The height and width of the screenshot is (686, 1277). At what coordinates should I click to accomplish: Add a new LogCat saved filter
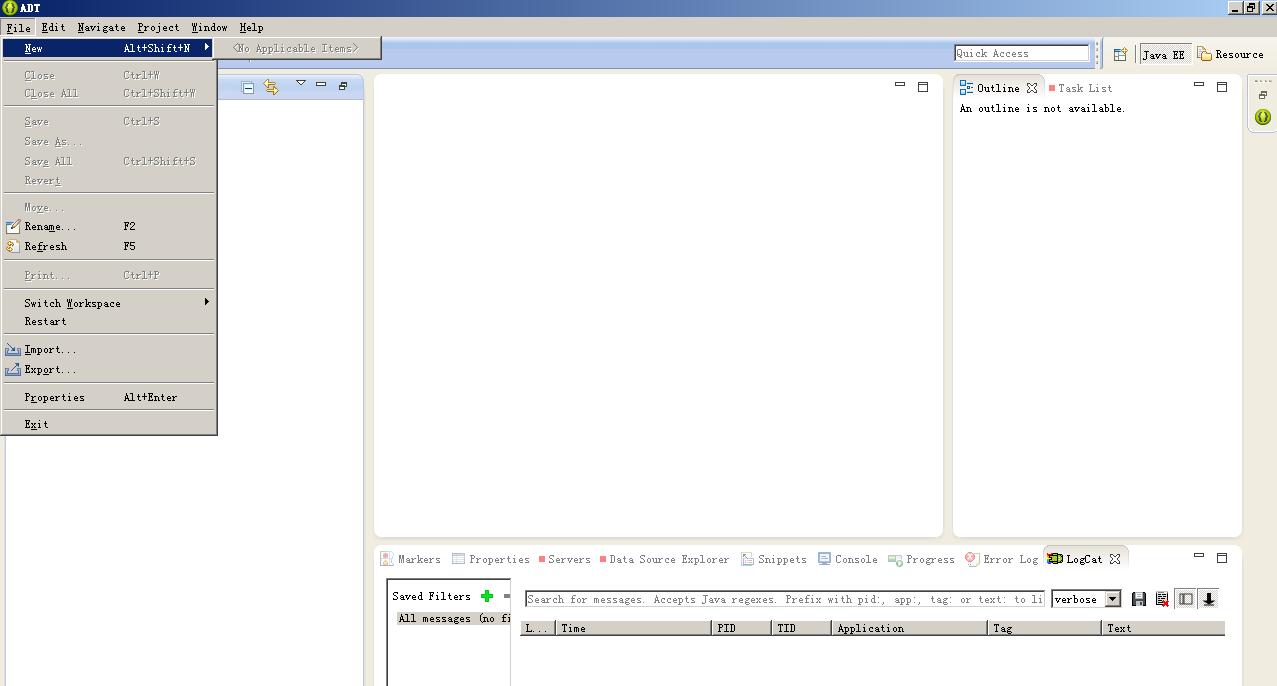pos(487,596)
